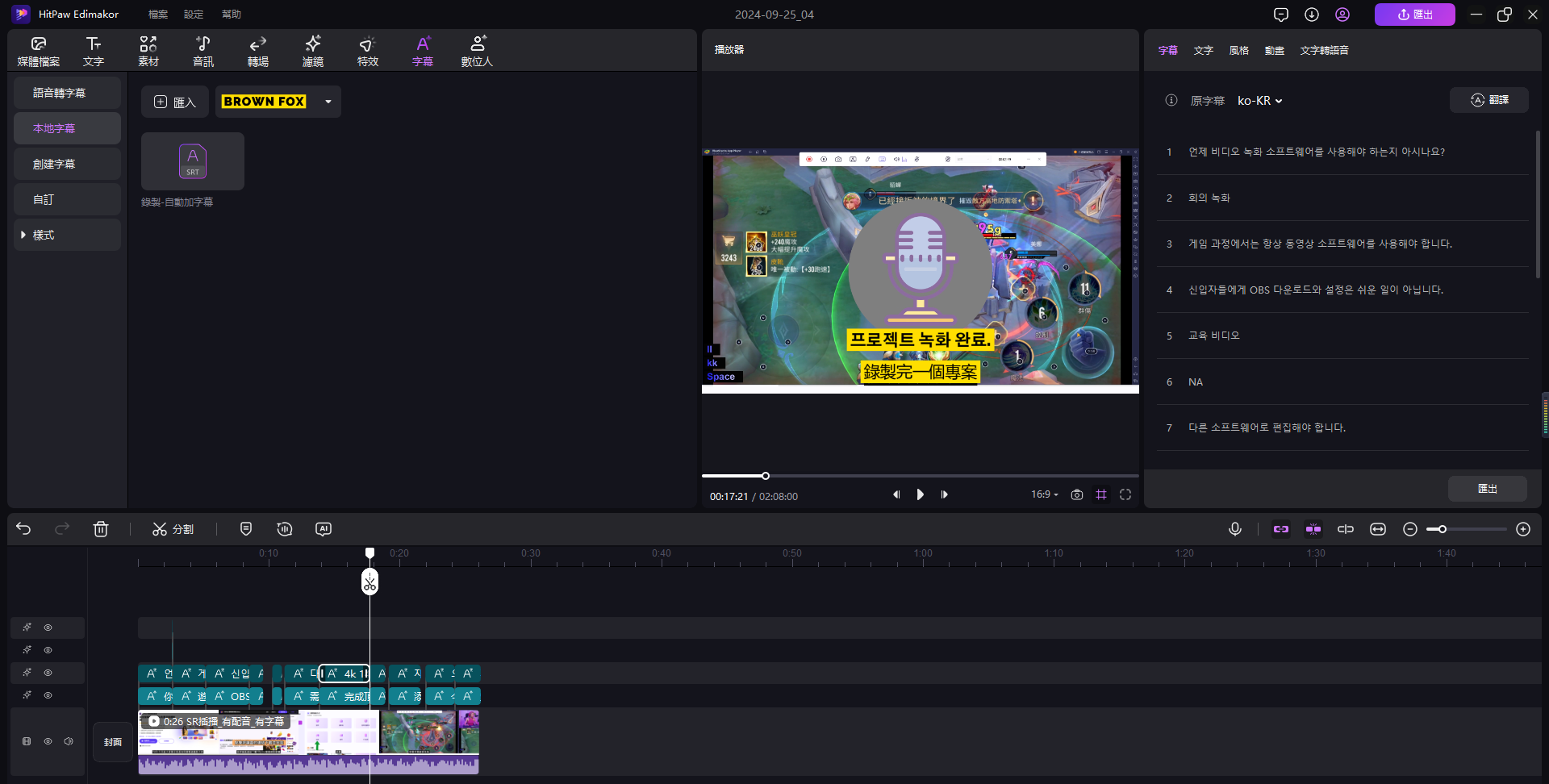Open the feedback message icon in title bar
This screenshot has width=1549, height=784.
[1281, 15]
